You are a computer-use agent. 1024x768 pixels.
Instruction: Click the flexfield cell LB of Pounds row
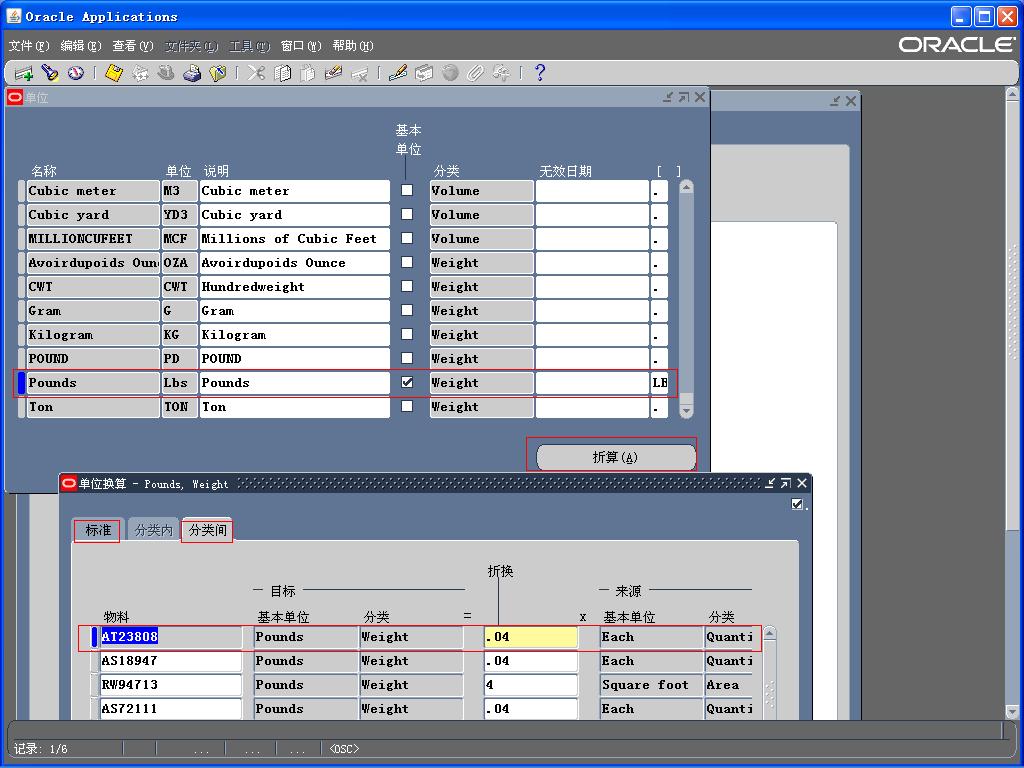(x=660, y=383)
